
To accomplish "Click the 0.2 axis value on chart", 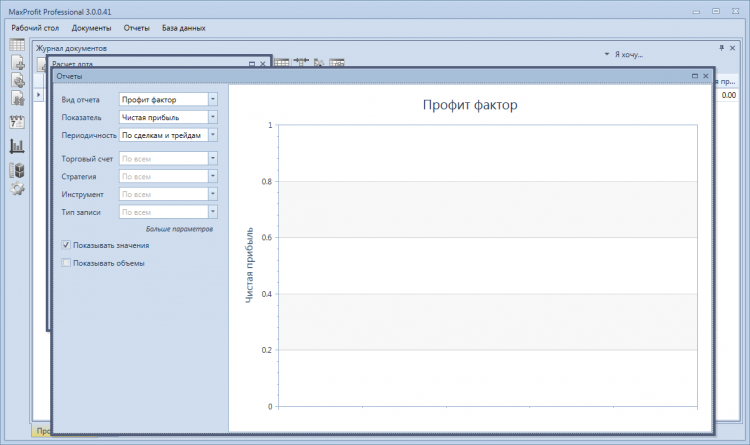I will coord(266,350).
